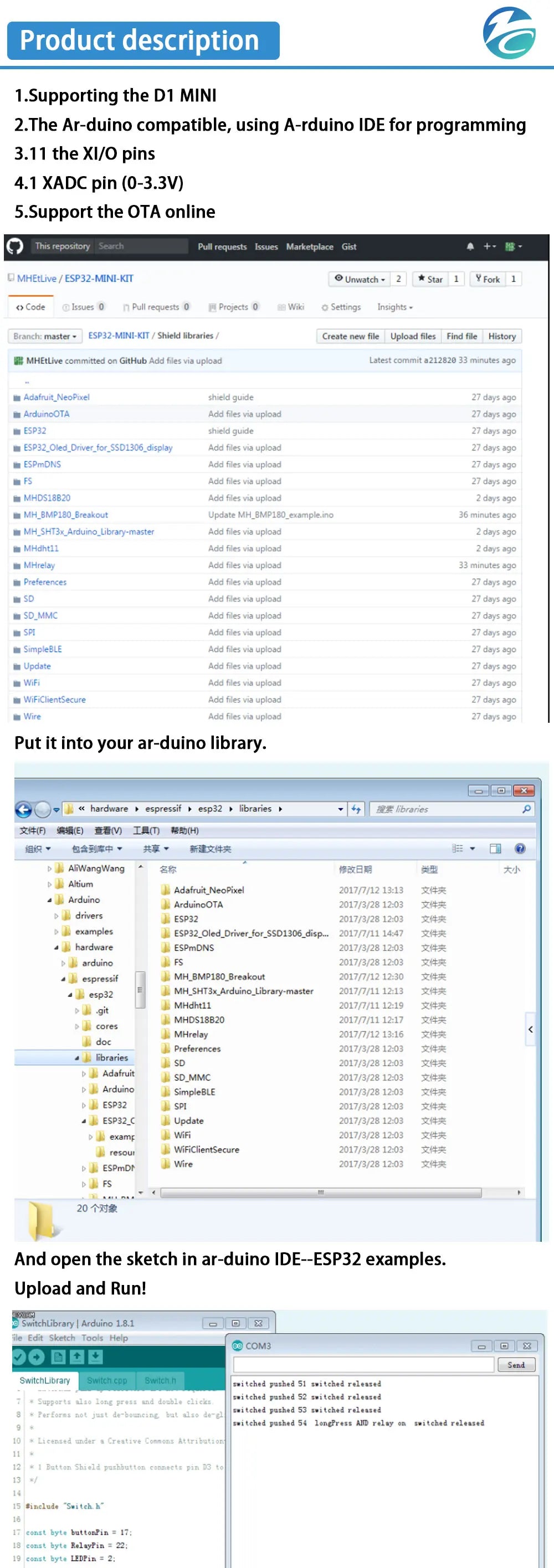The width and height of the screenshot is (554, 1568).
Task: Open Arduino Sketch menu
Action: pyautogui.click(x=61, y=1337)
